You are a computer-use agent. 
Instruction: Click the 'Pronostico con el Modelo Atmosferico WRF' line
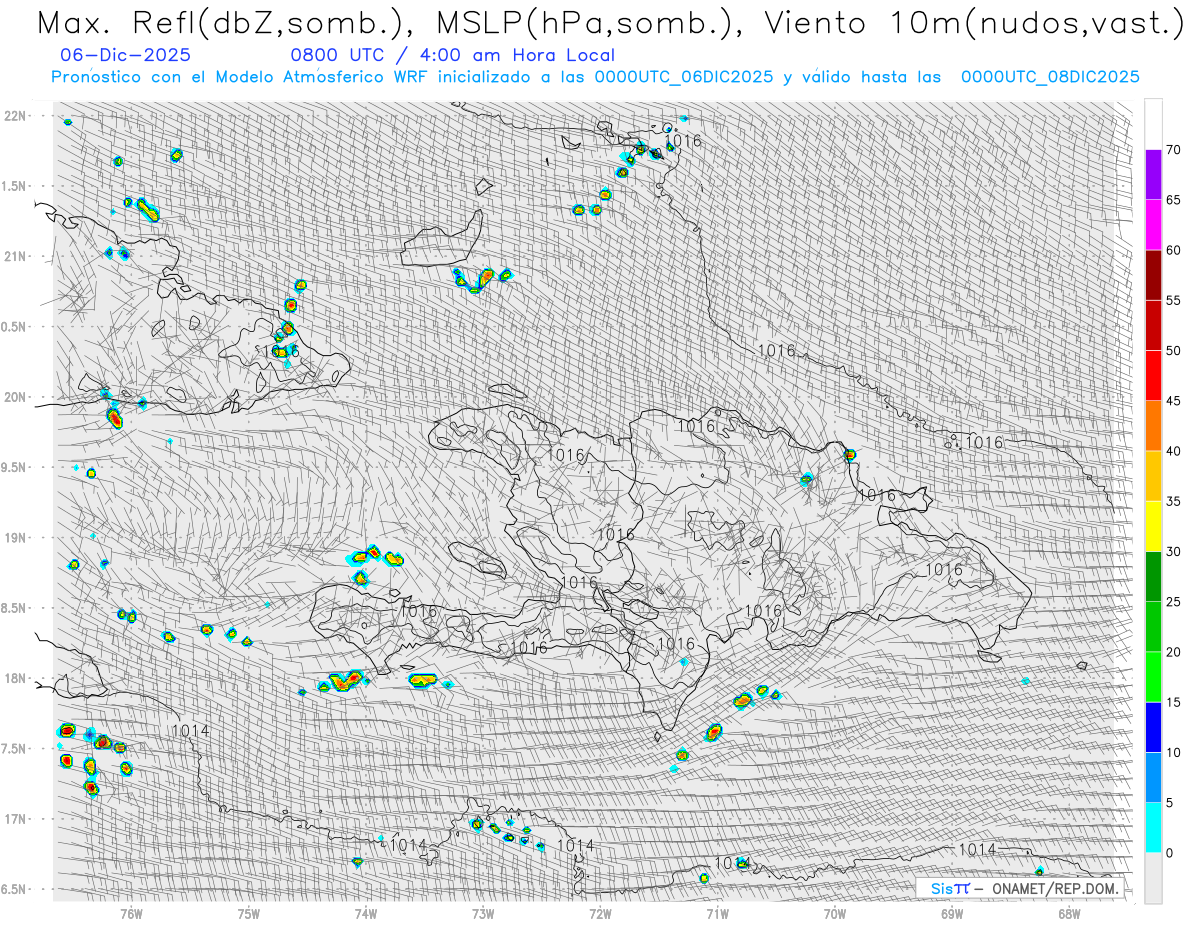[595, 76]
